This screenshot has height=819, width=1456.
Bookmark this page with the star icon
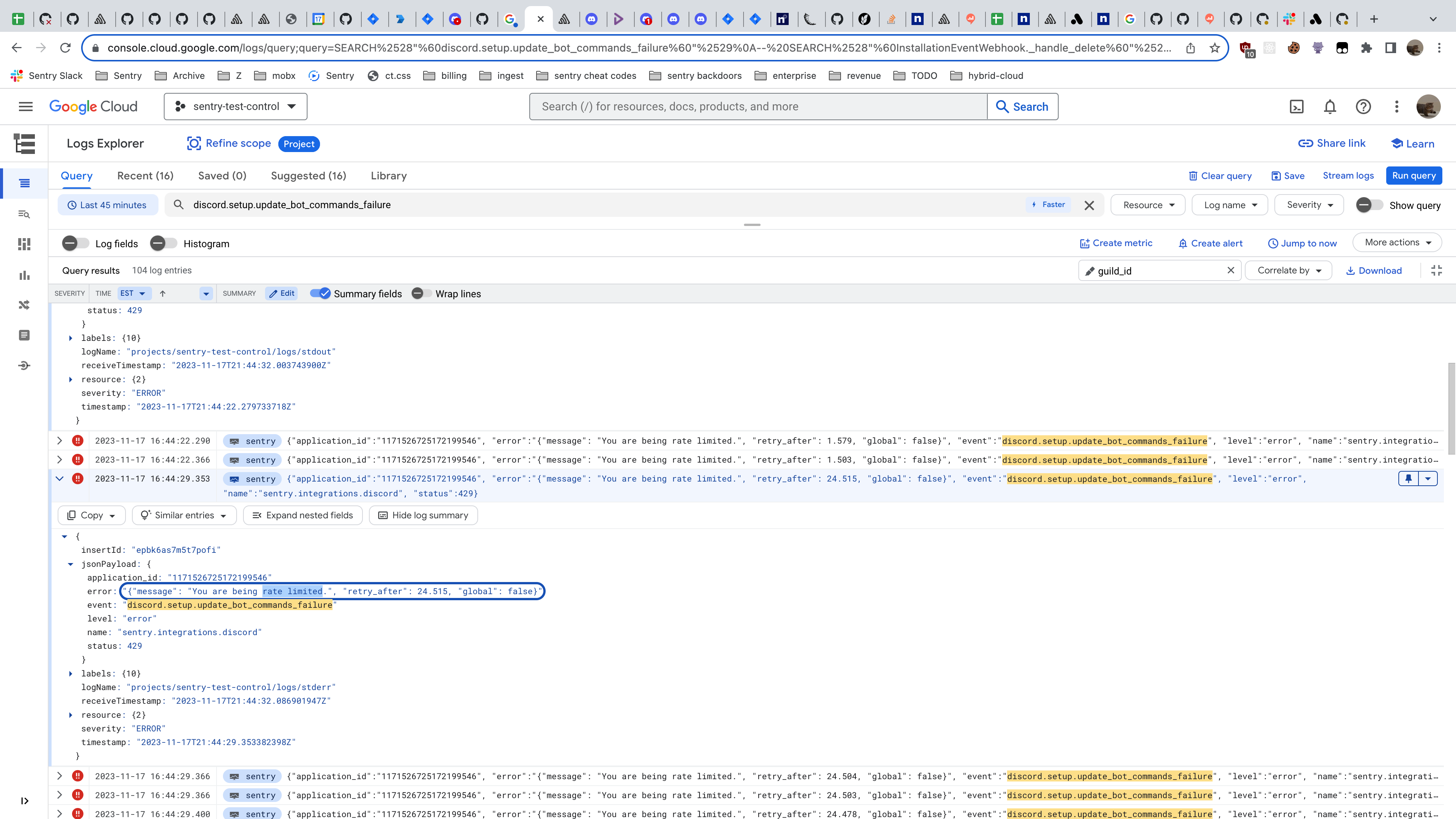coord(1214,48)
